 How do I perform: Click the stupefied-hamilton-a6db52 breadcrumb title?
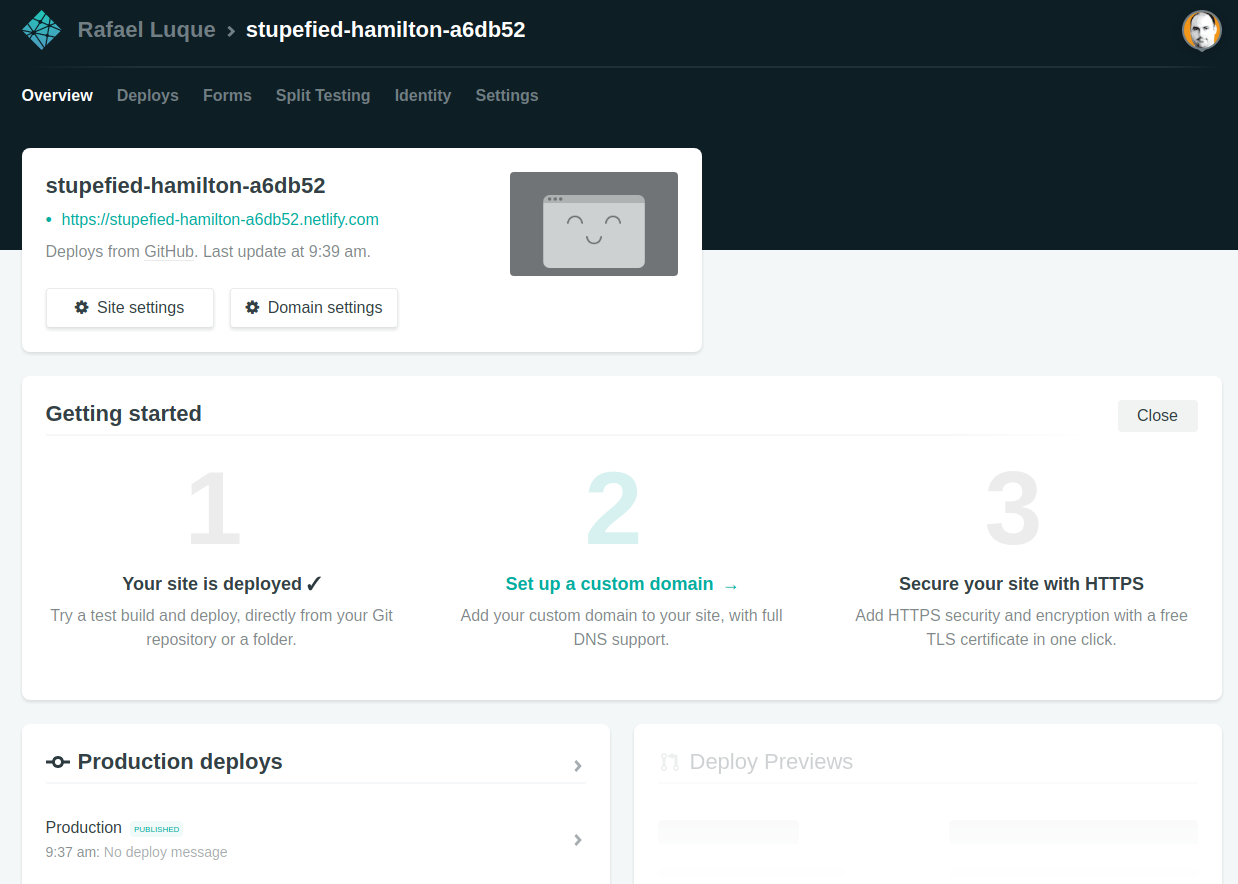point(386,30)
